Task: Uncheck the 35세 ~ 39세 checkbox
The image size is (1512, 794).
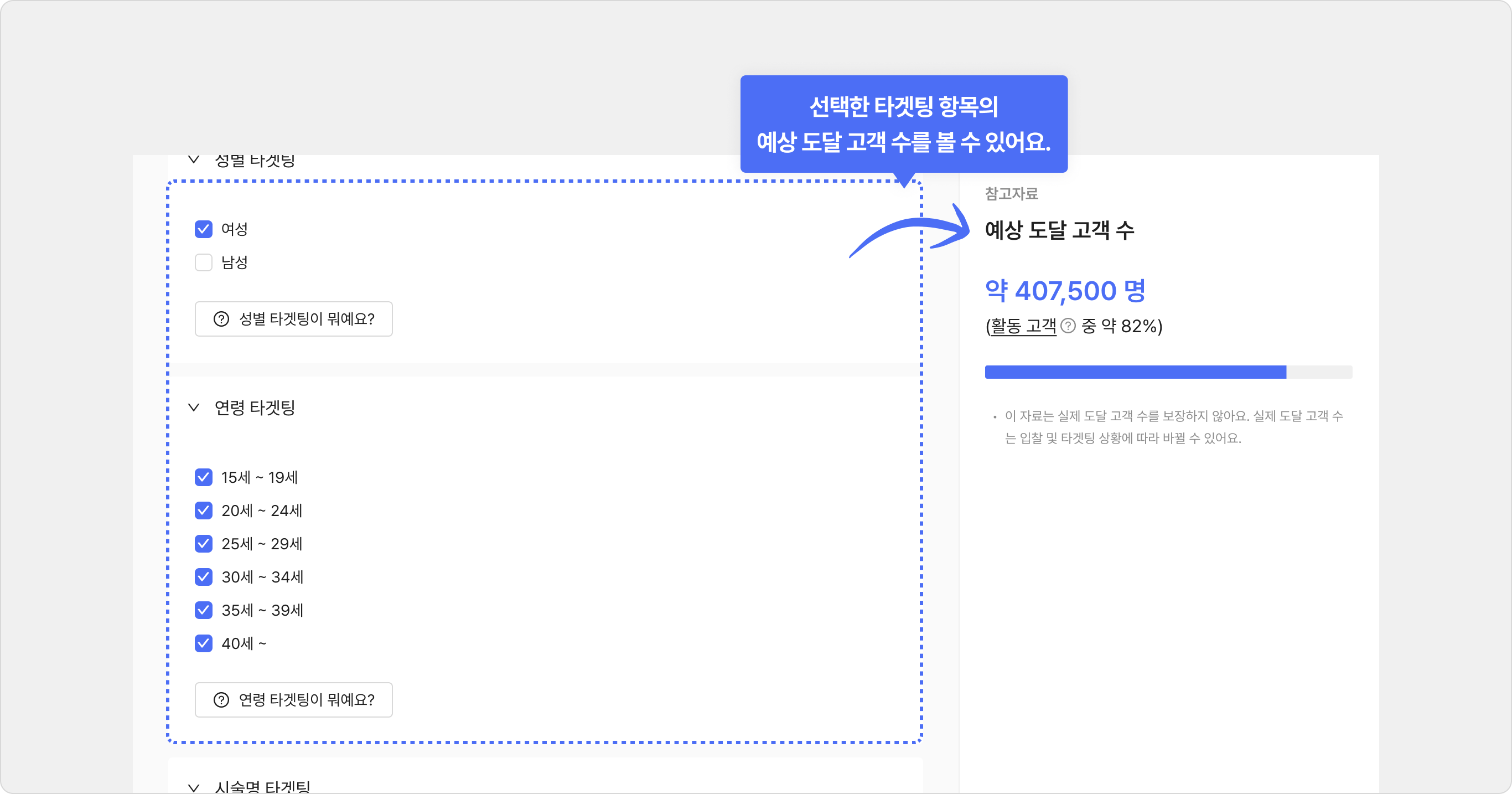Action: click(x=203, y=610)
